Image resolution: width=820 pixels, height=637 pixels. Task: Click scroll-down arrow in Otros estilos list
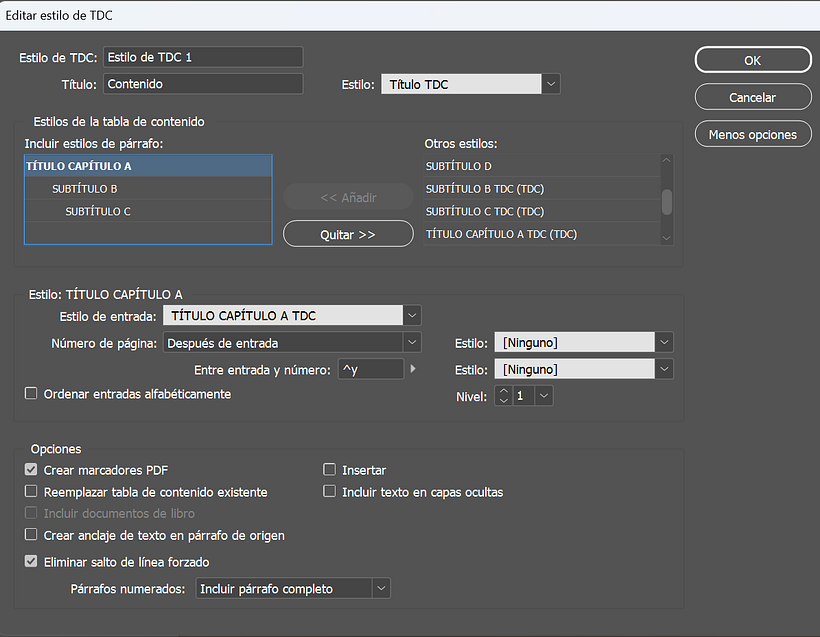[x=667, y=238]
